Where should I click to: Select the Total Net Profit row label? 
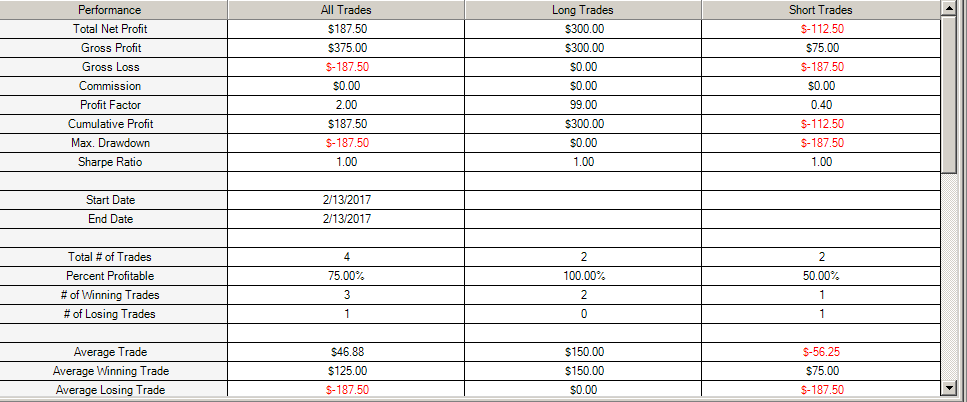pos(110,29)
